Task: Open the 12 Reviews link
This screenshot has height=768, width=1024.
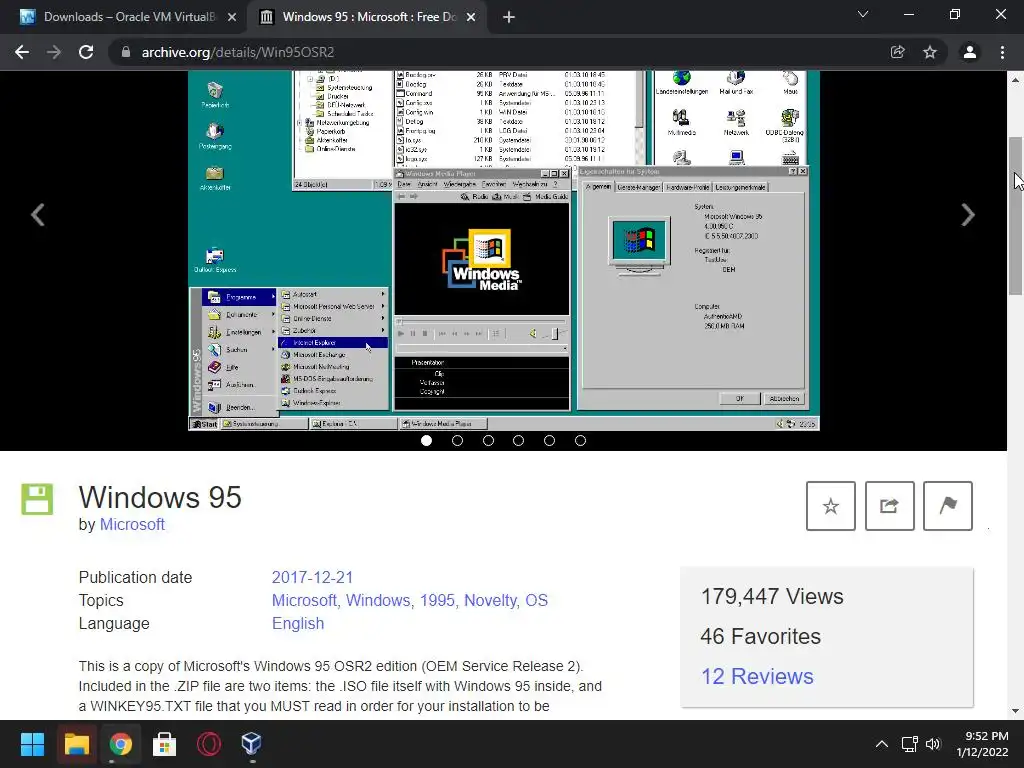Action: coord(758,677)
